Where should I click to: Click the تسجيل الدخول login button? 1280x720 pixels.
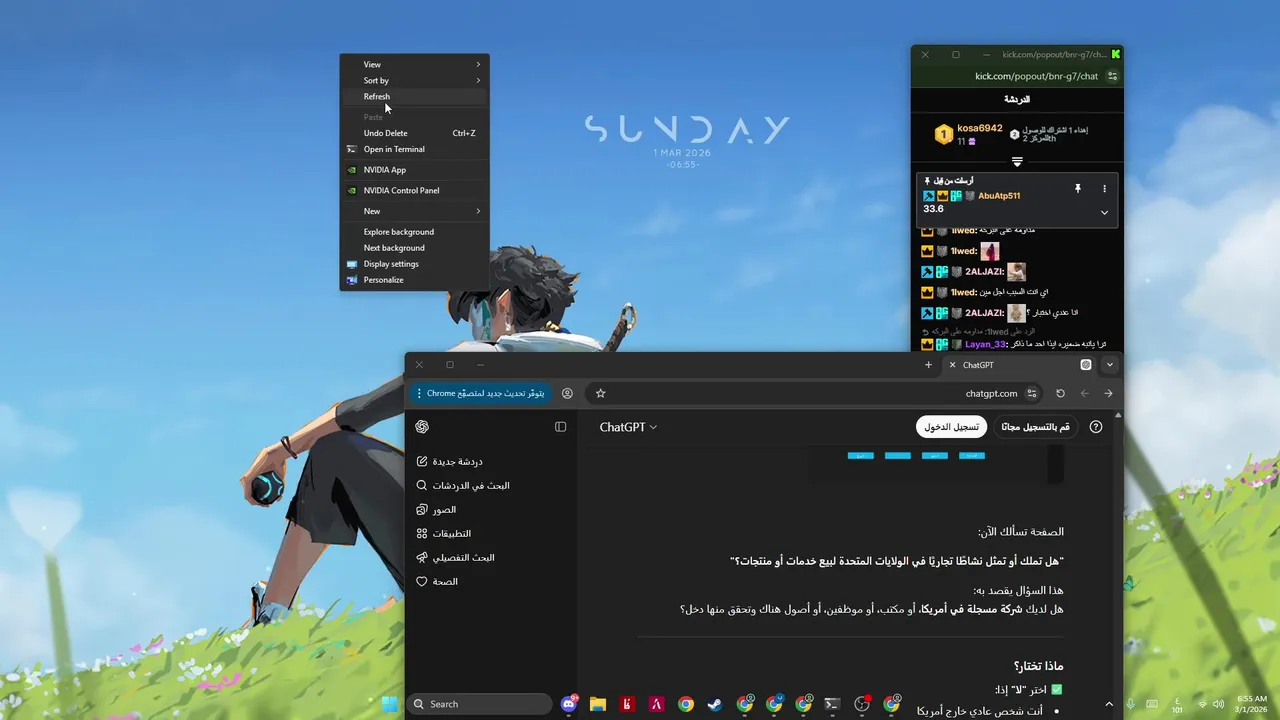tap(951, 427)
